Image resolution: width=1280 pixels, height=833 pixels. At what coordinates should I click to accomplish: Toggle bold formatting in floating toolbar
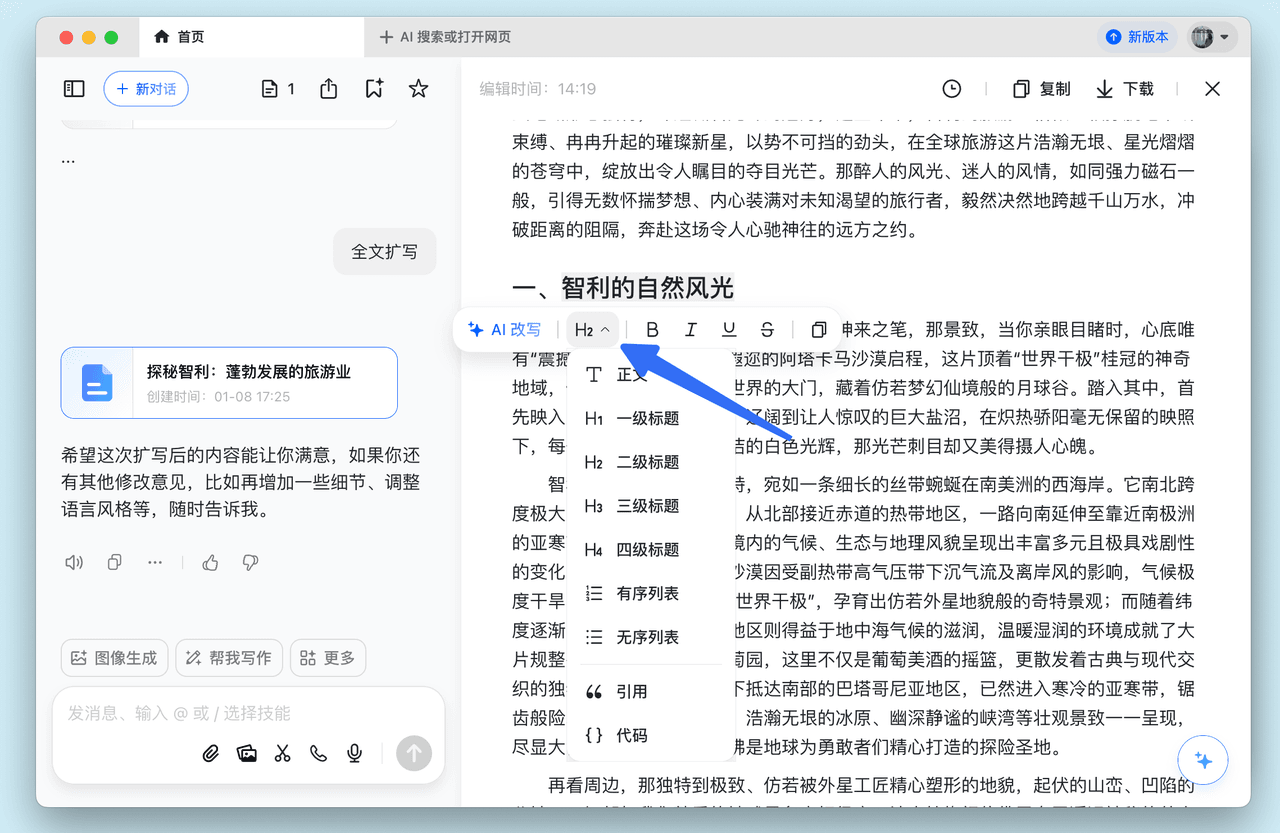pos(652,330)
